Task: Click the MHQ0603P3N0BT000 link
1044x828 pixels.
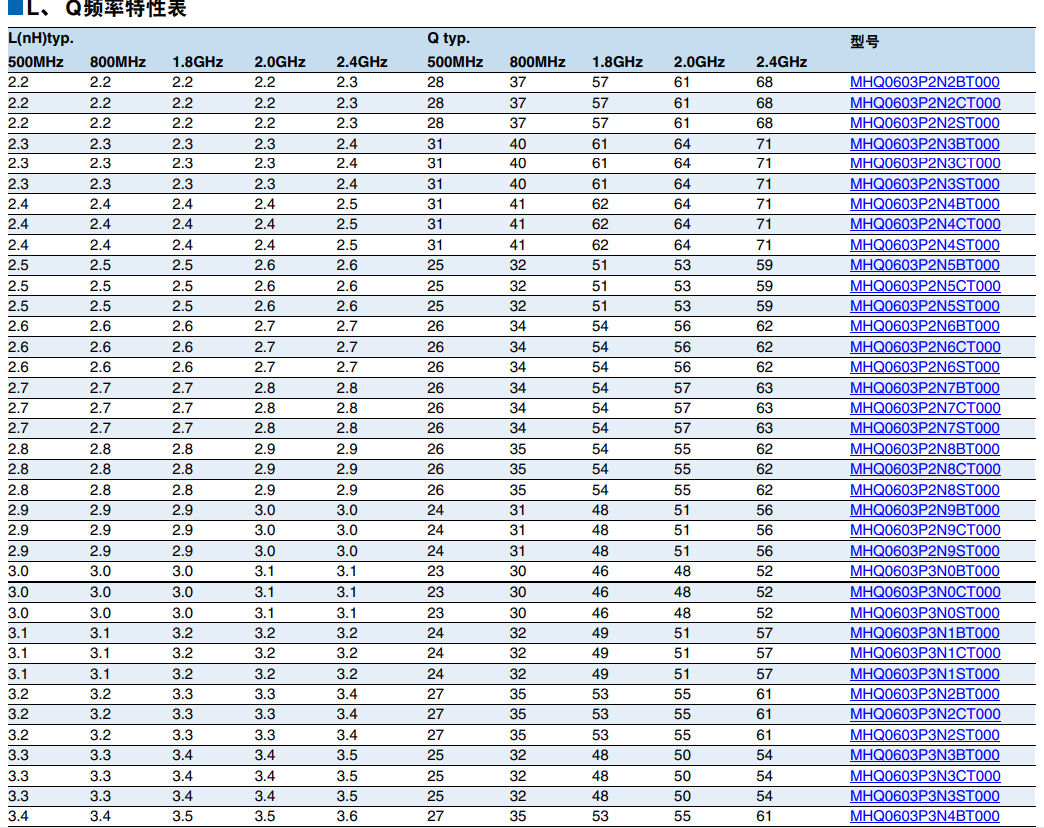Action: click(925, 571)
